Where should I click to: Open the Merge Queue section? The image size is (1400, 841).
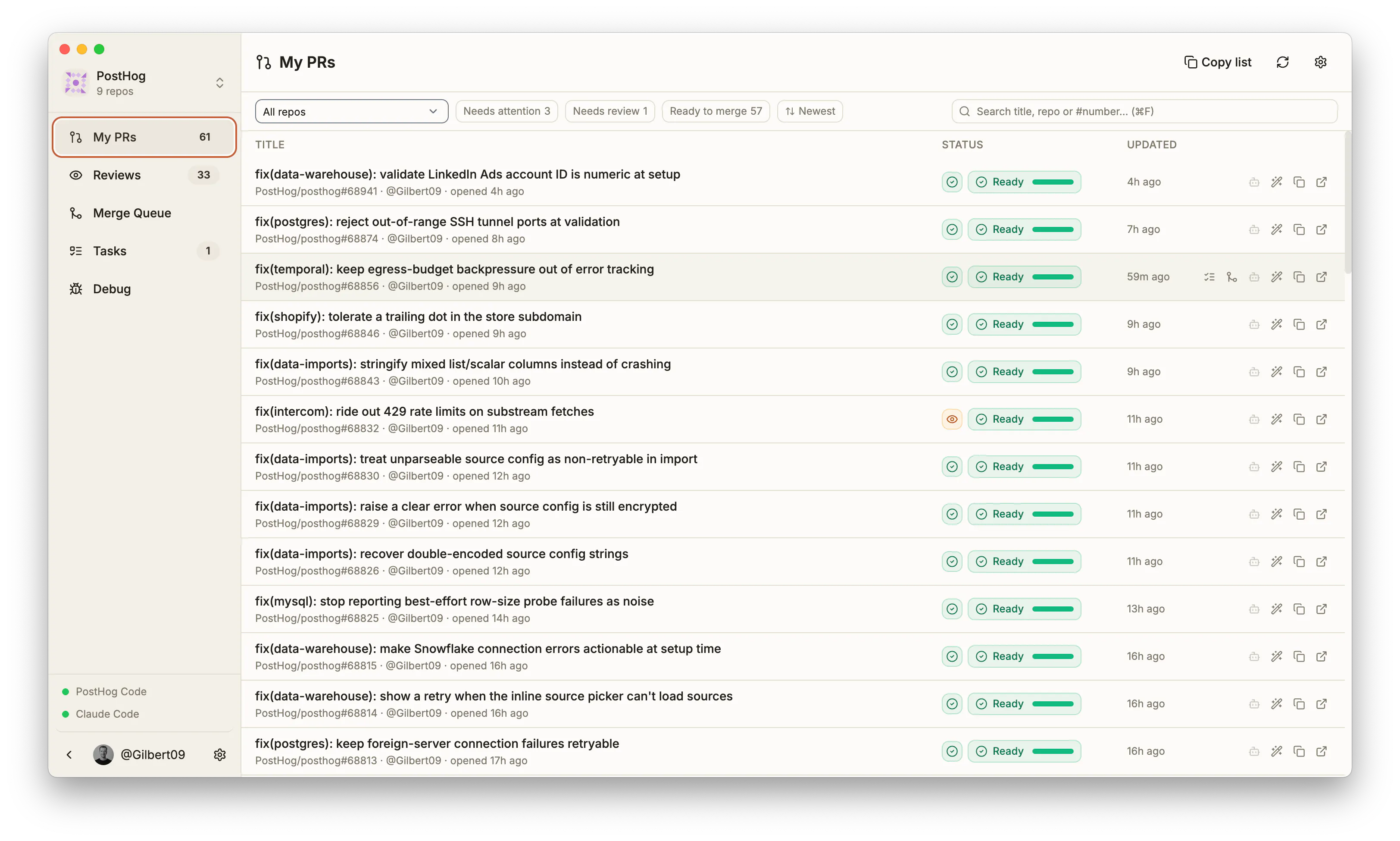coord(144,213)
